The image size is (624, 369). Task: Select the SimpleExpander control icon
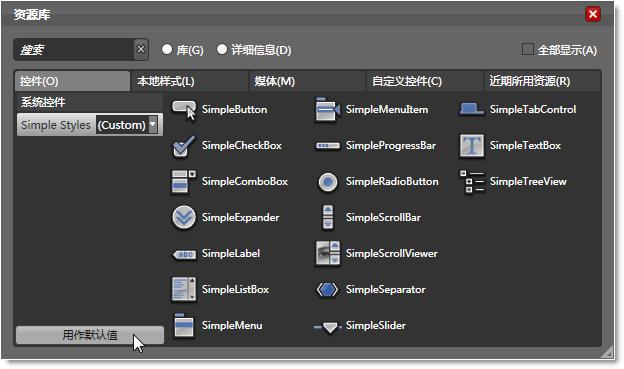pyautogui.click(x=184, y=218)
